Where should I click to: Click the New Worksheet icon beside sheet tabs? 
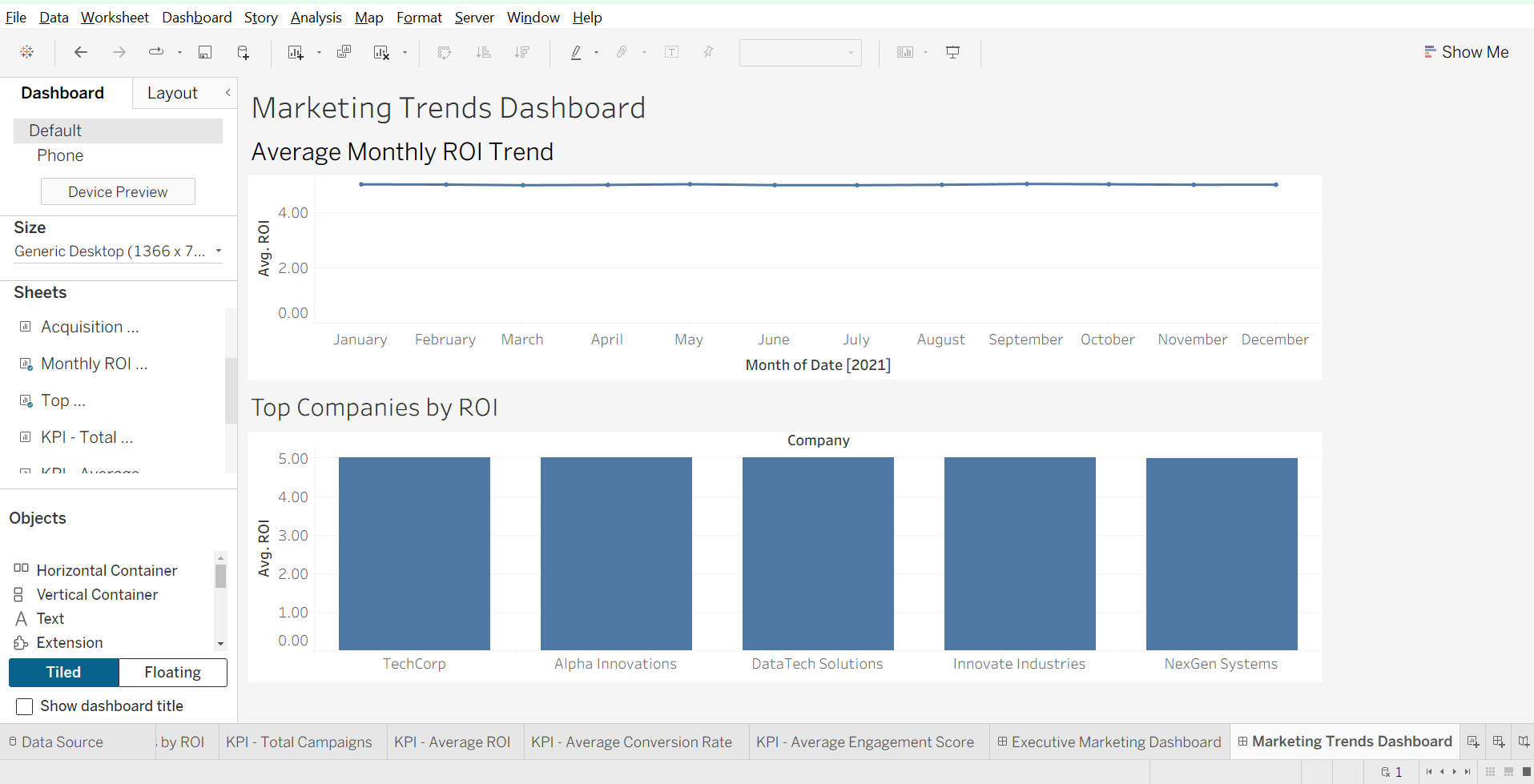click(x=1472, y=742)
